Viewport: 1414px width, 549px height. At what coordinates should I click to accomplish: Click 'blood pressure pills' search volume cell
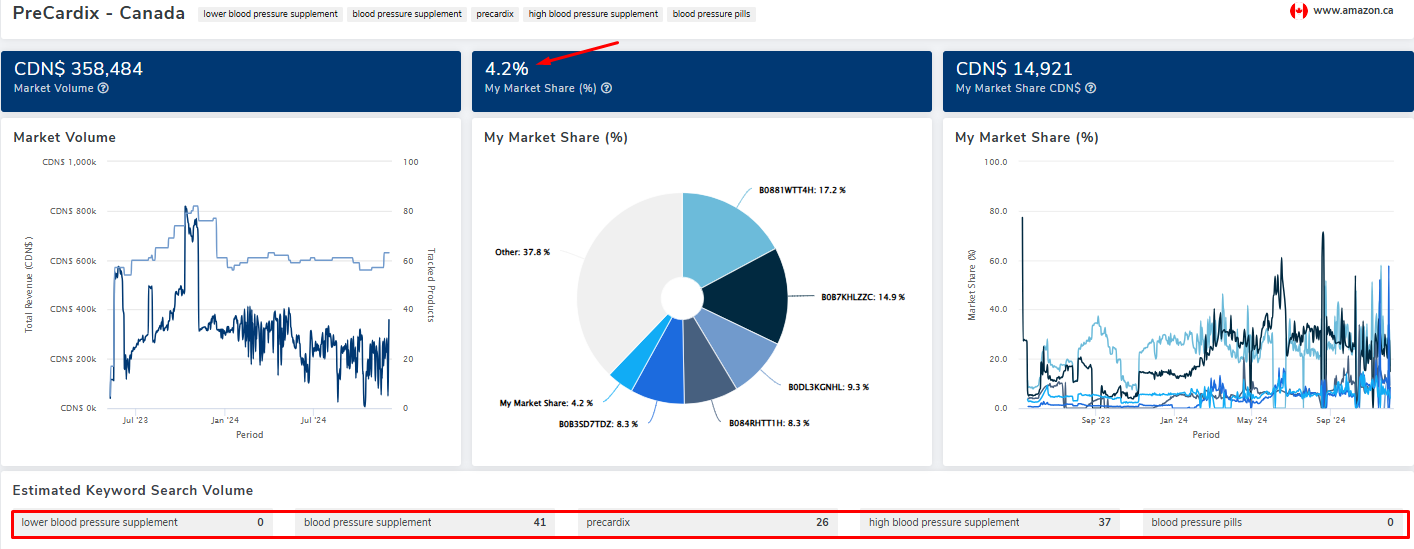pos(1272,522)
